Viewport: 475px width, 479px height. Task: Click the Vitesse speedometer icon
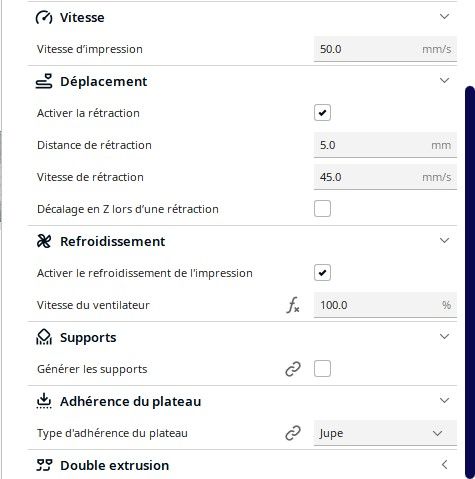tap(44, 17)
